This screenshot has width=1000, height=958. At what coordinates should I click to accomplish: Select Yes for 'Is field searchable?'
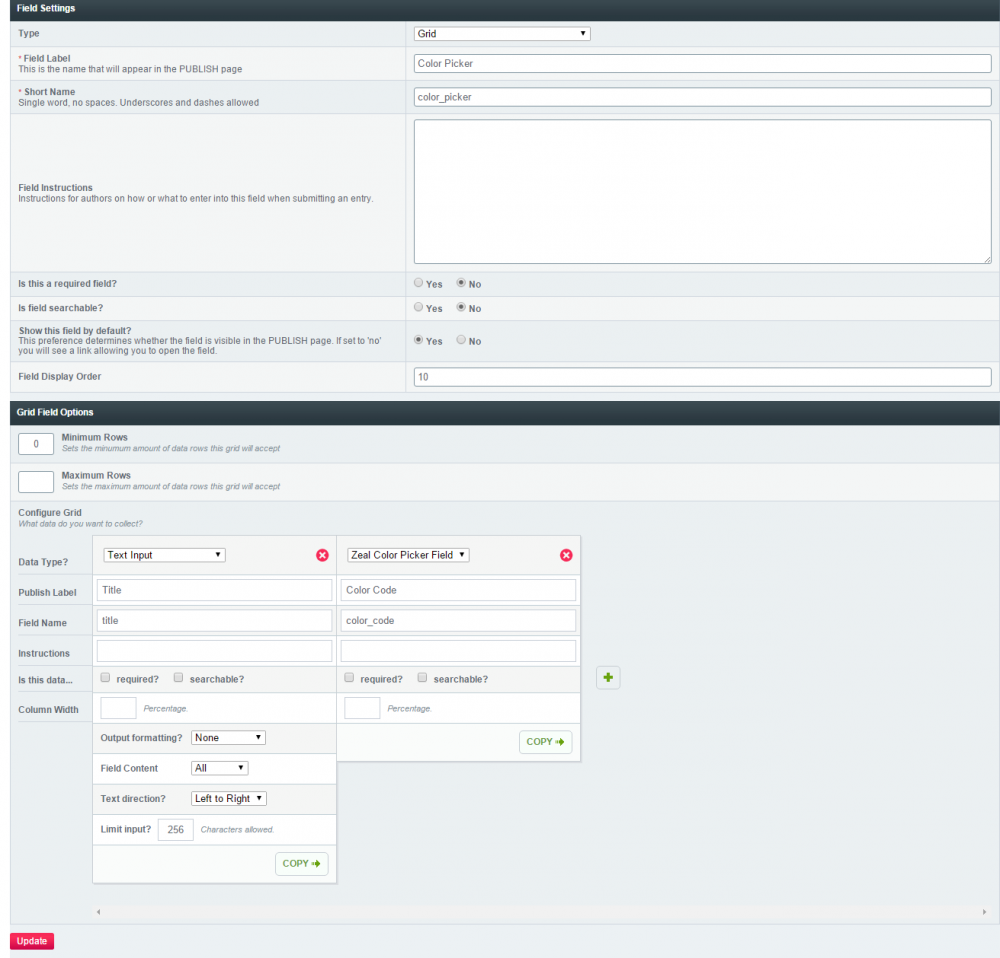click(x=418, y=308)
